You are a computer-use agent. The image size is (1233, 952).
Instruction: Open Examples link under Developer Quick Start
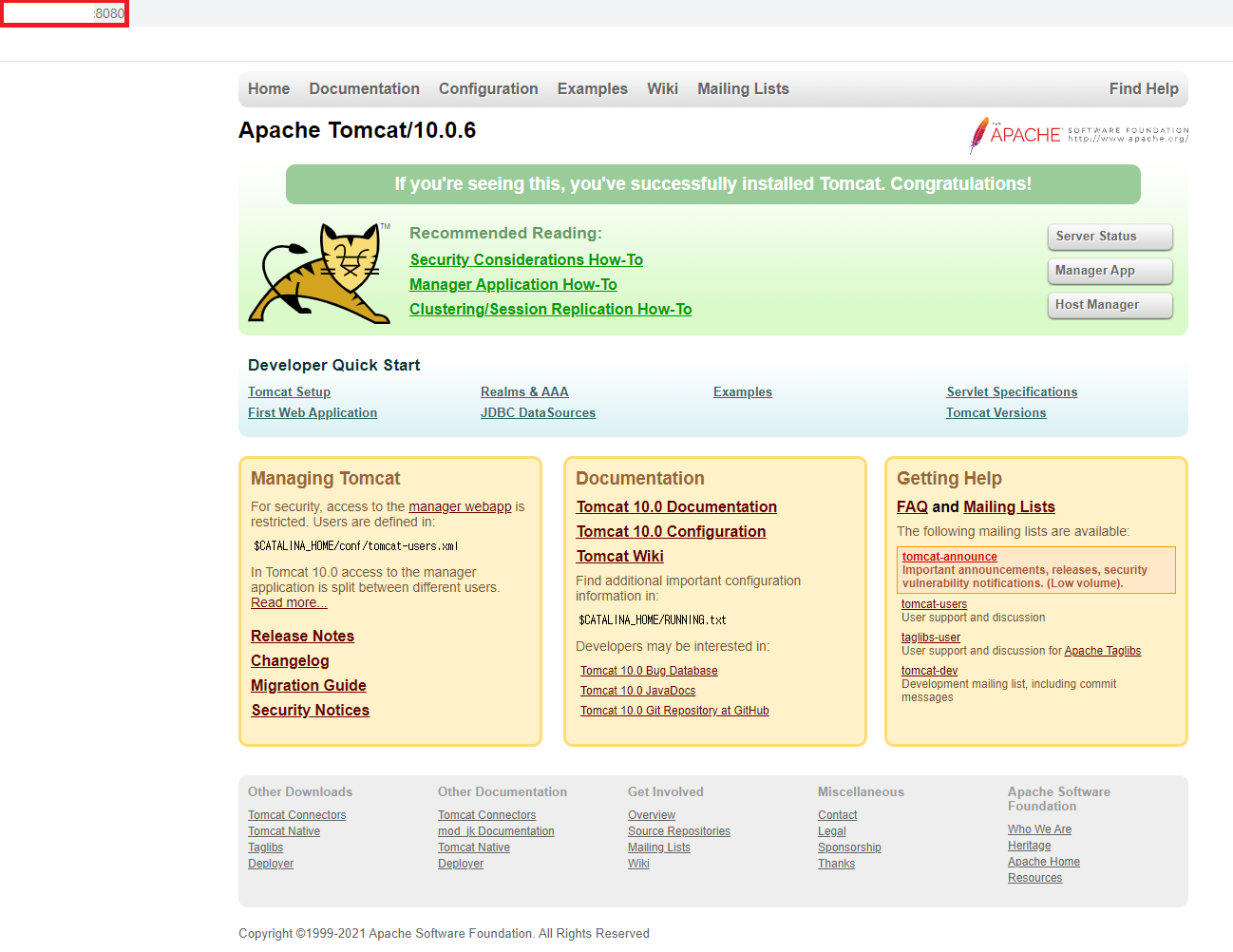(x=743, y=391)
